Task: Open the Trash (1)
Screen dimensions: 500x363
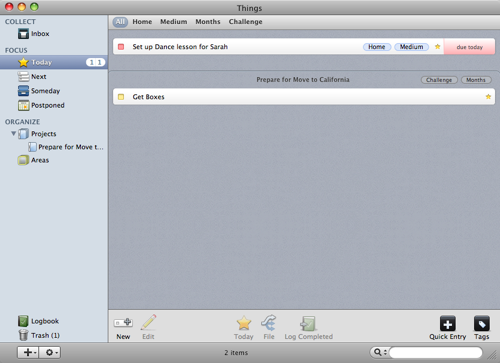Action: [x=39, y=335]
